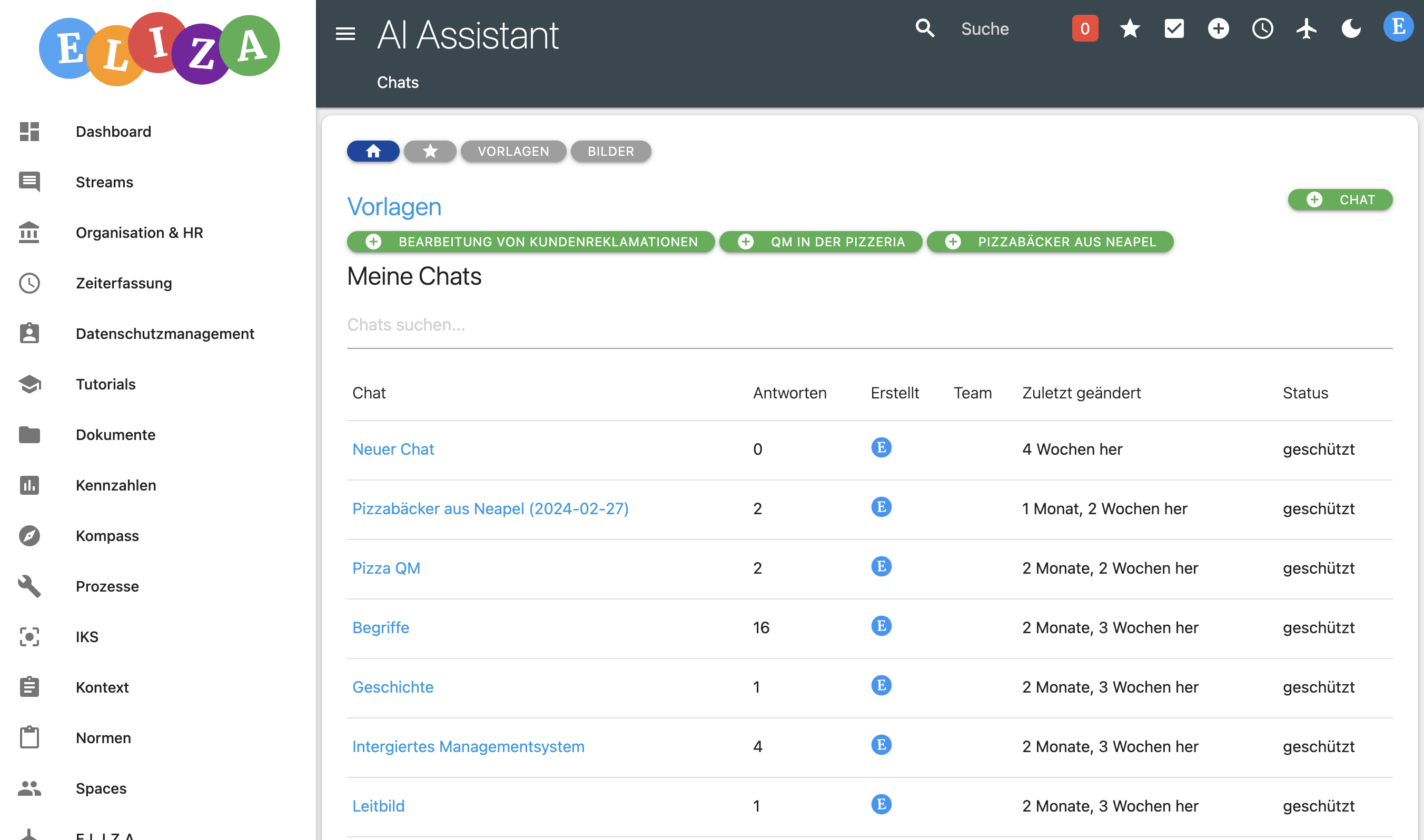Open tasks checkbox icon in top bar
Viewport: 1424px width, 840px height.
pos(1174,28)
